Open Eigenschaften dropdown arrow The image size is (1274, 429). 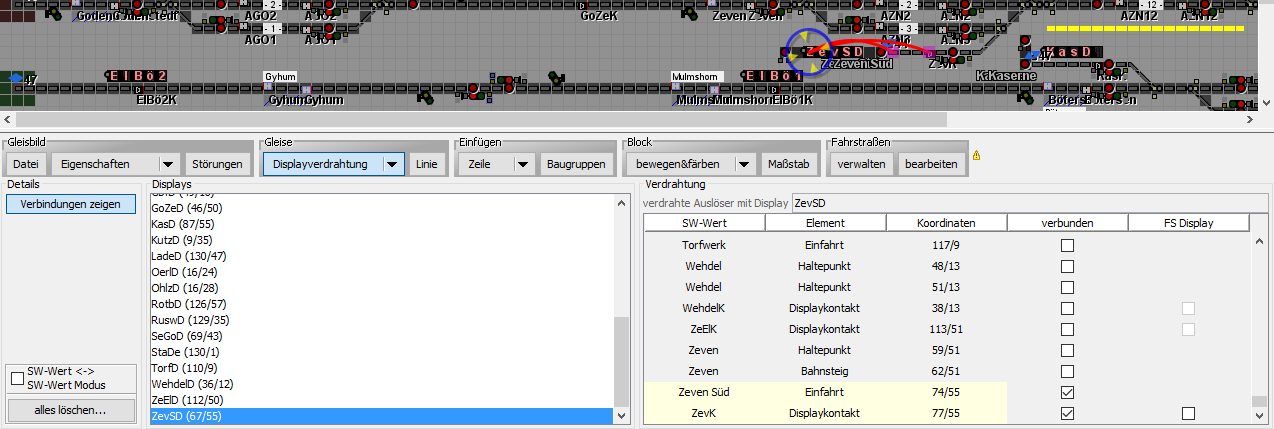tap(168, 164)
